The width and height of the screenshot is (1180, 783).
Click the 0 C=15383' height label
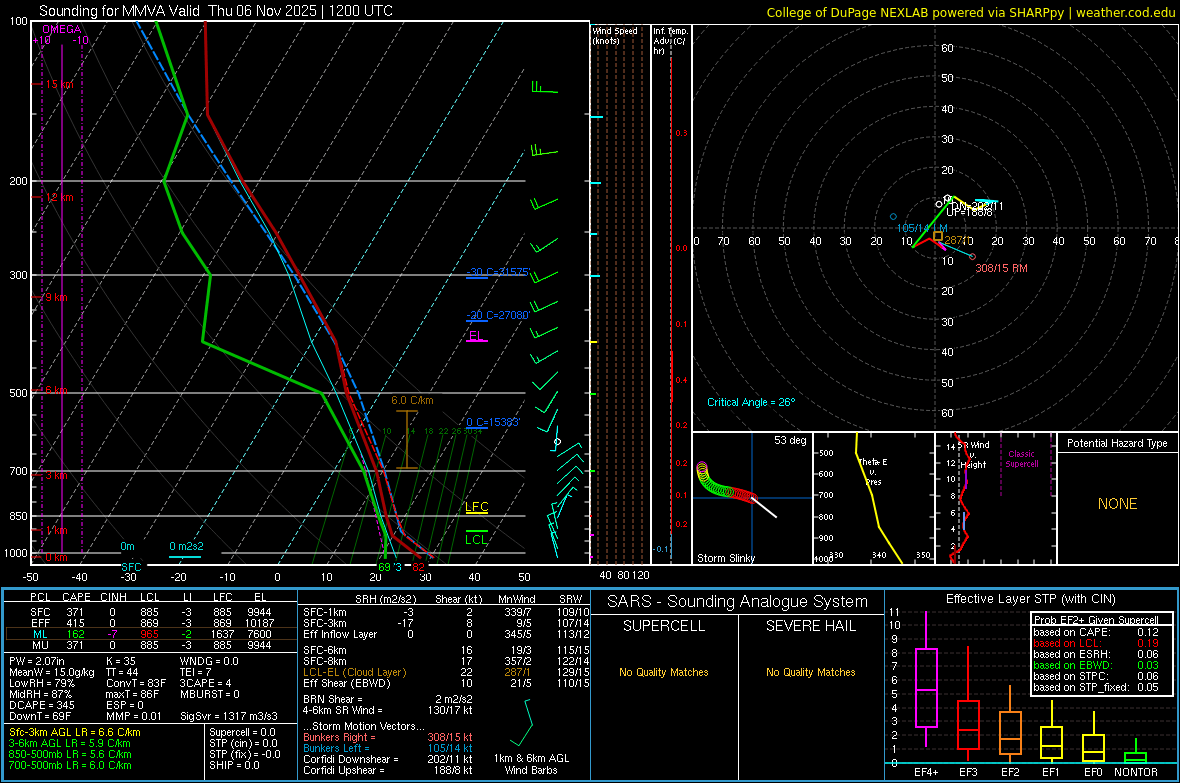pos(493,422)
